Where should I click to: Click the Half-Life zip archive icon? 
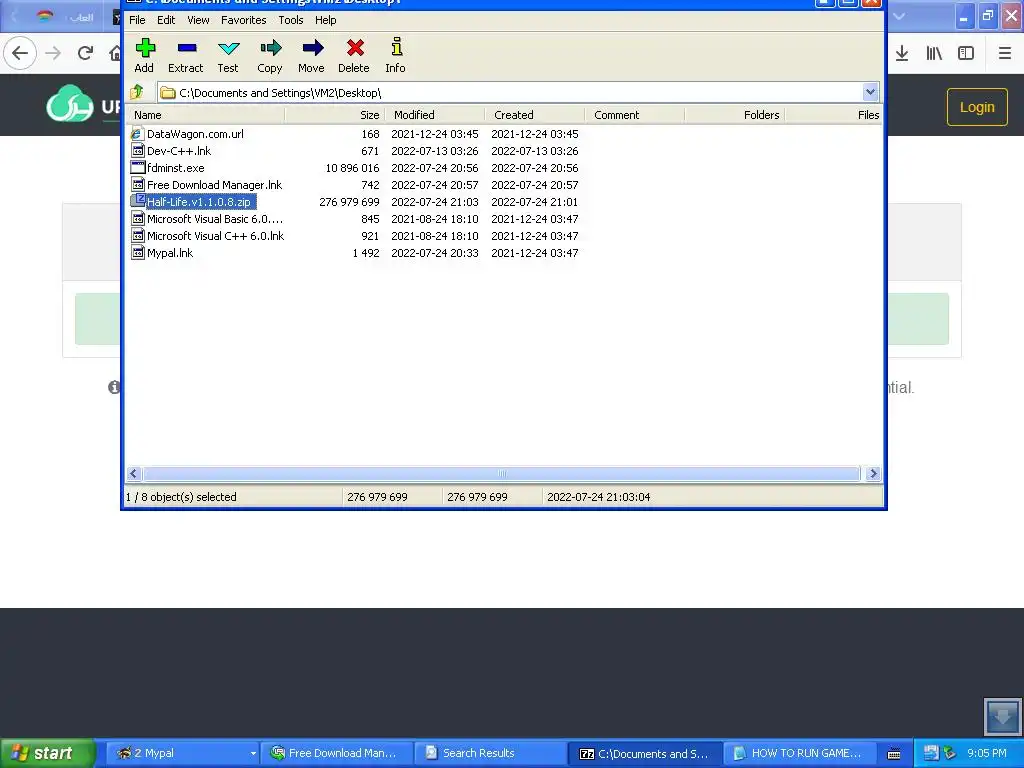[137, 202]
